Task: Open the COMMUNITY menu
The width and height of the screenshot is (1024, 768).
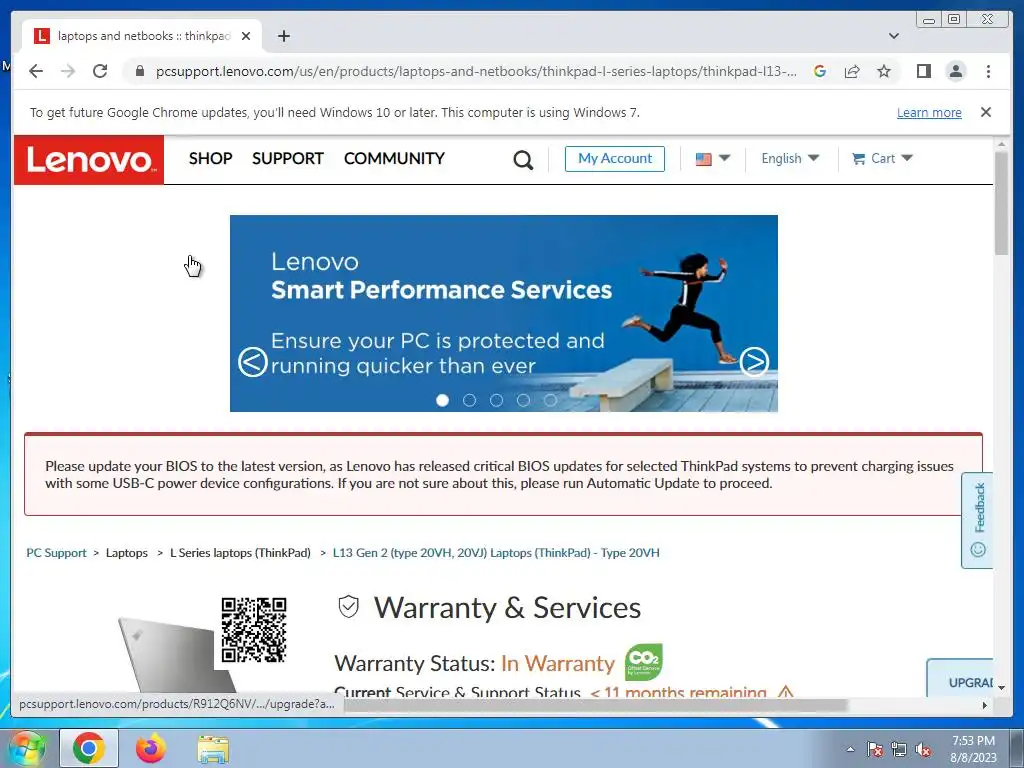Action: click(x=394, y=159)
